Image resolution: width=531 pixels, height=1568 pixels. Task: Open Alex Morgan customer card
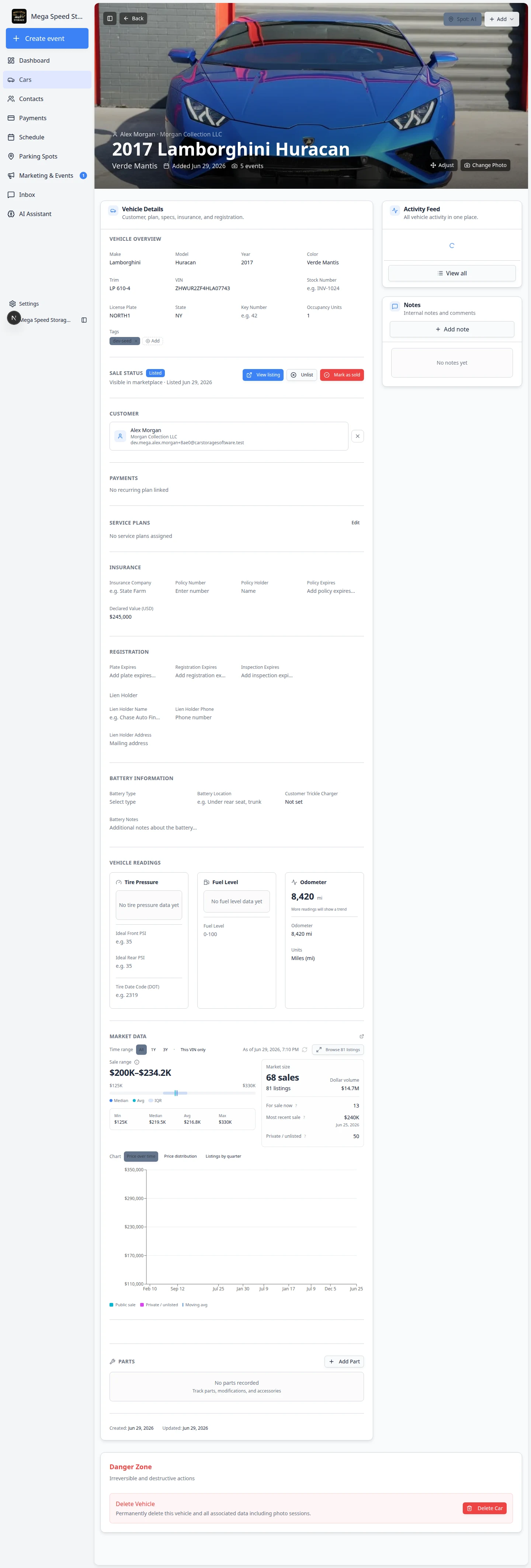pyautogui.click(x=229, y=437)
